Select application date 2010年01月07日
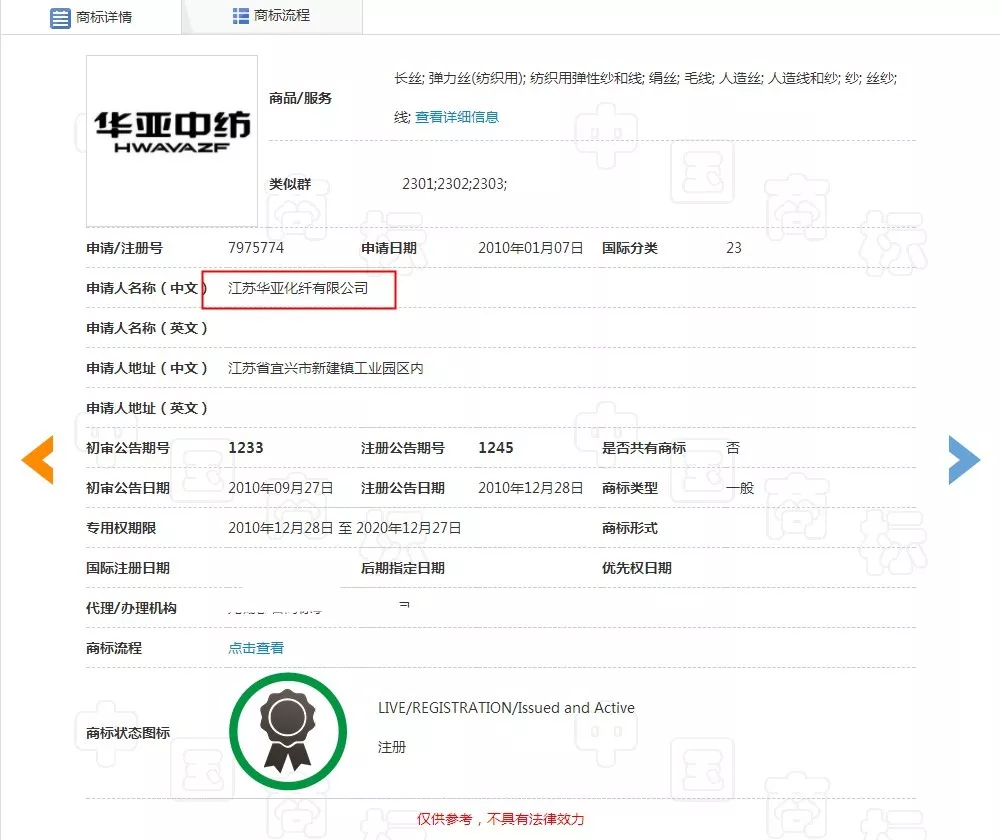Screen dimensions: 1000x840 [531, 248]
